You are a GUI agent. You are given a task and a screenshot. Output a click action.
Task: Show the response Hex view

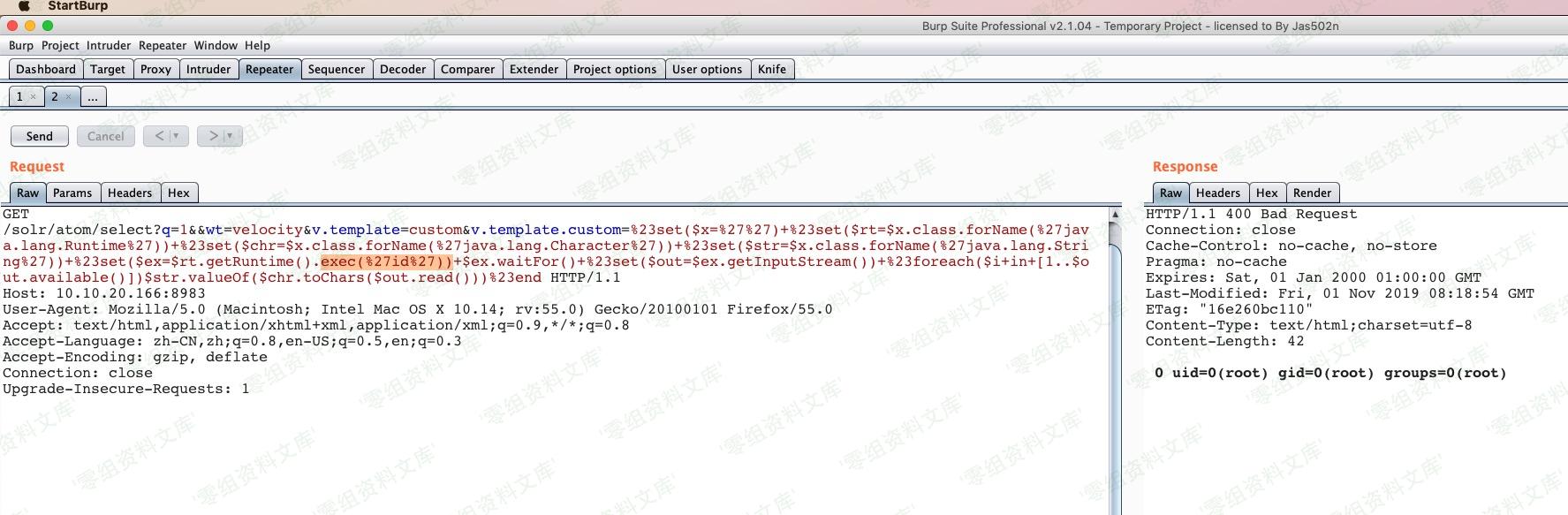[x=1267, y=193]
